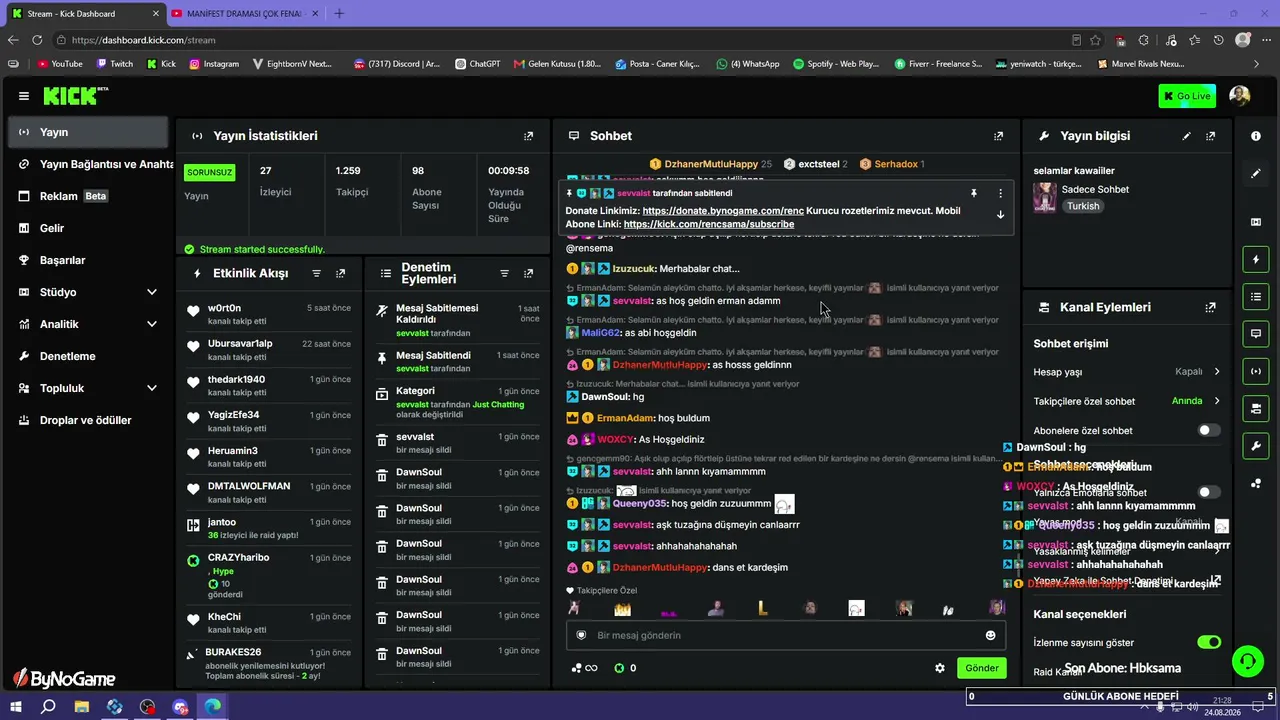
Task: Open the Spotify - Web Player bookmark
Action: click(x=836, y=64)
